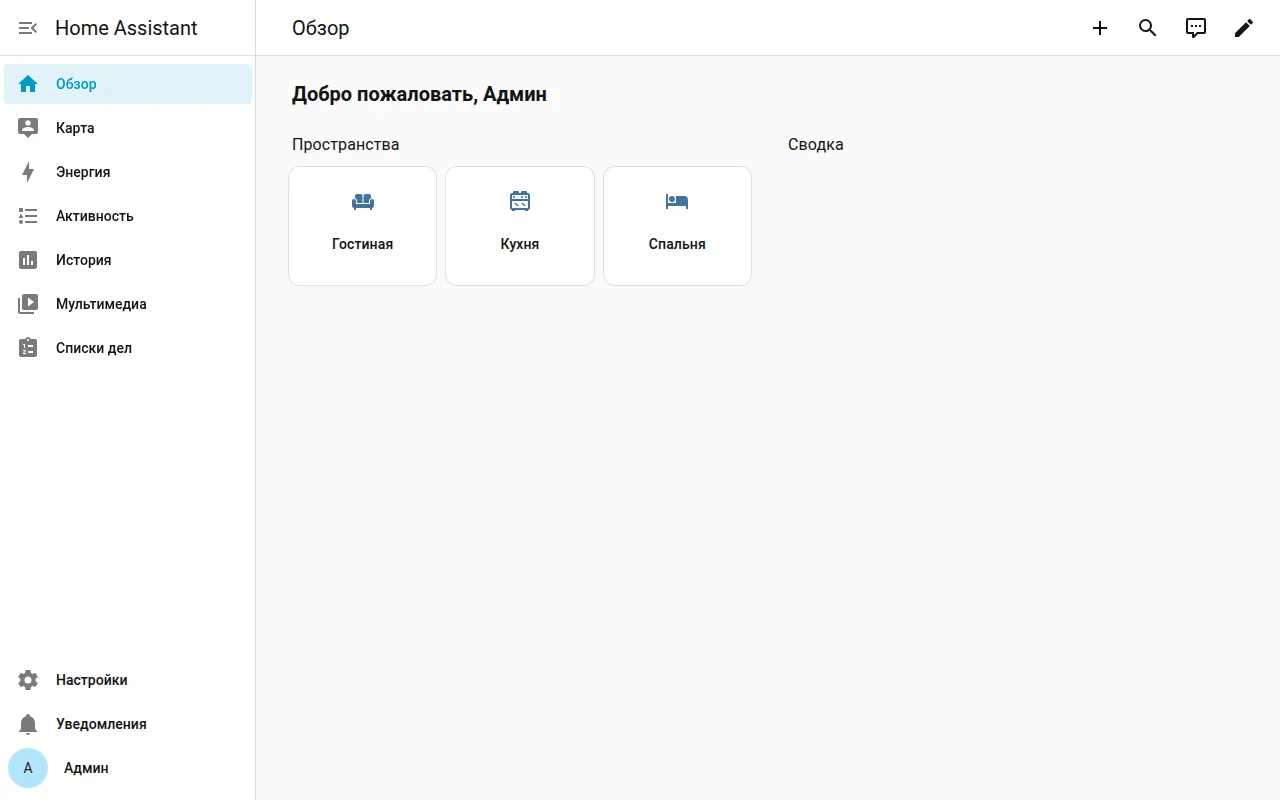1280x800 pixels.
Task: Click the stove icon on Кухня card
Action: pyautogui.click(x=520, y=201)
